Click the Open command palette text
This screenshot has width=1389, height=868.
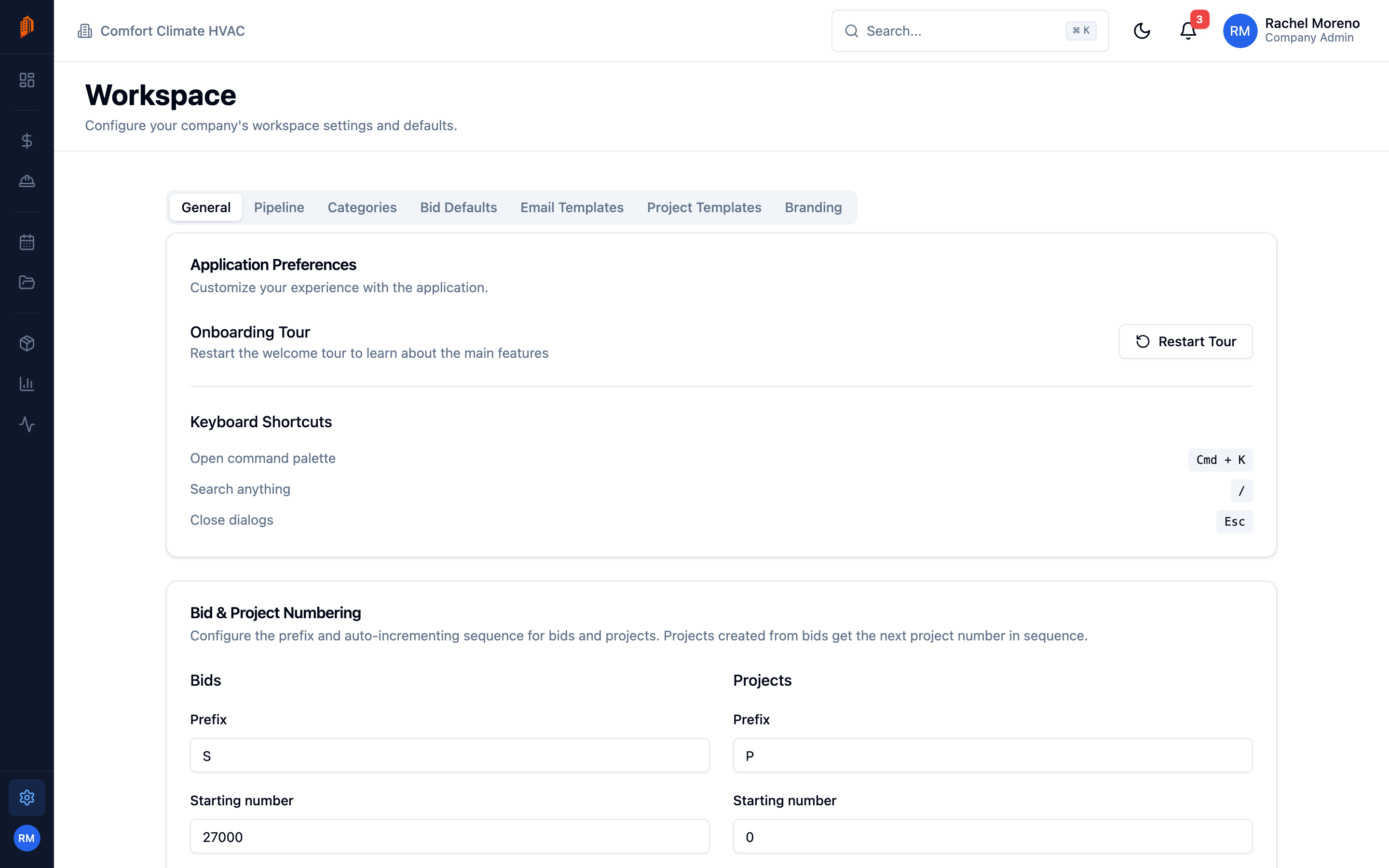point(263,458)
